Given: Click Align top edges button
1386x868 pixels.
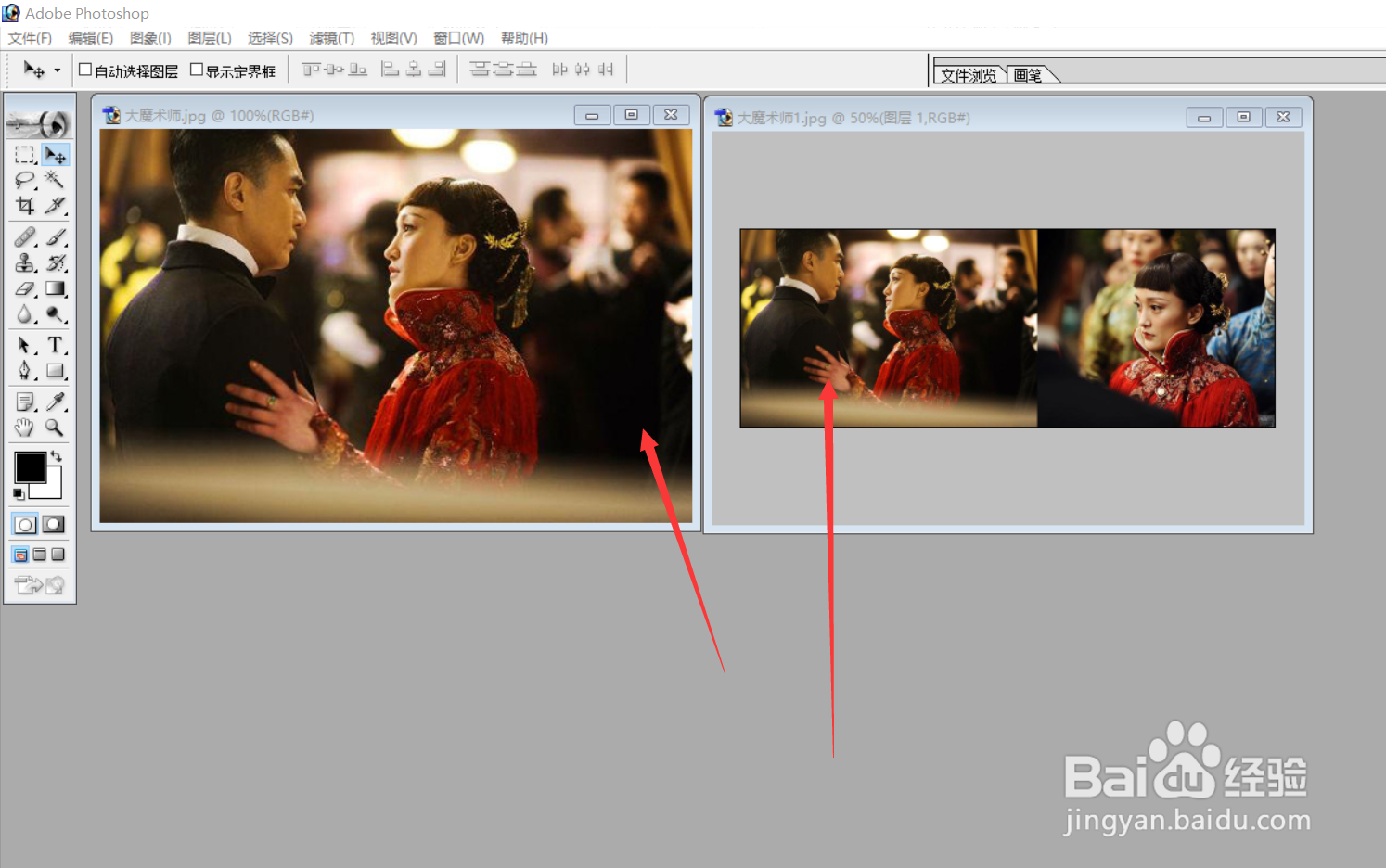Looking at the screenshot, I should click(x=311, y=70).
